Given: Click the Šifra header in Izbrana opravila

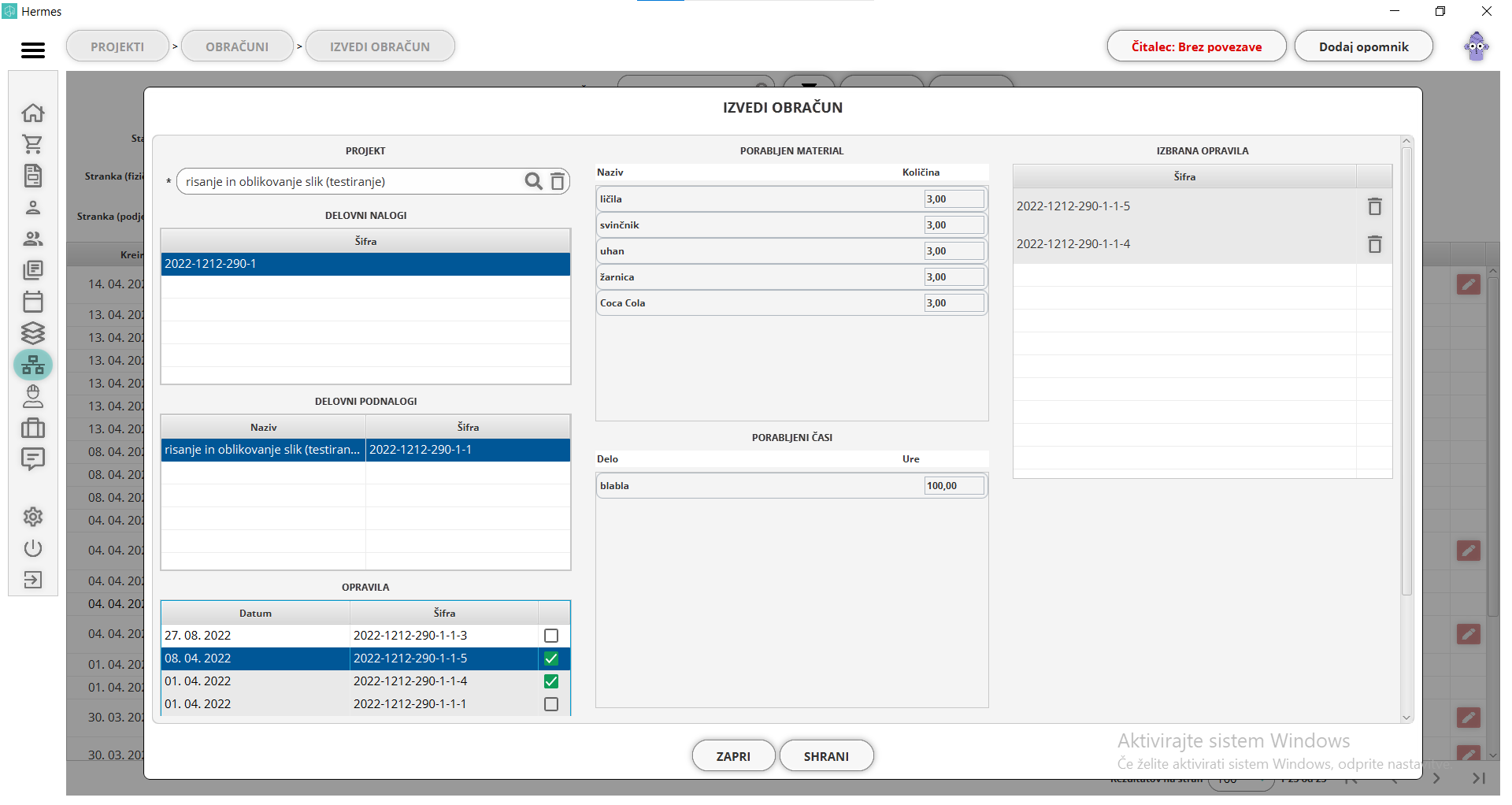Looking at the screenshot, I should click(1184, 176).
